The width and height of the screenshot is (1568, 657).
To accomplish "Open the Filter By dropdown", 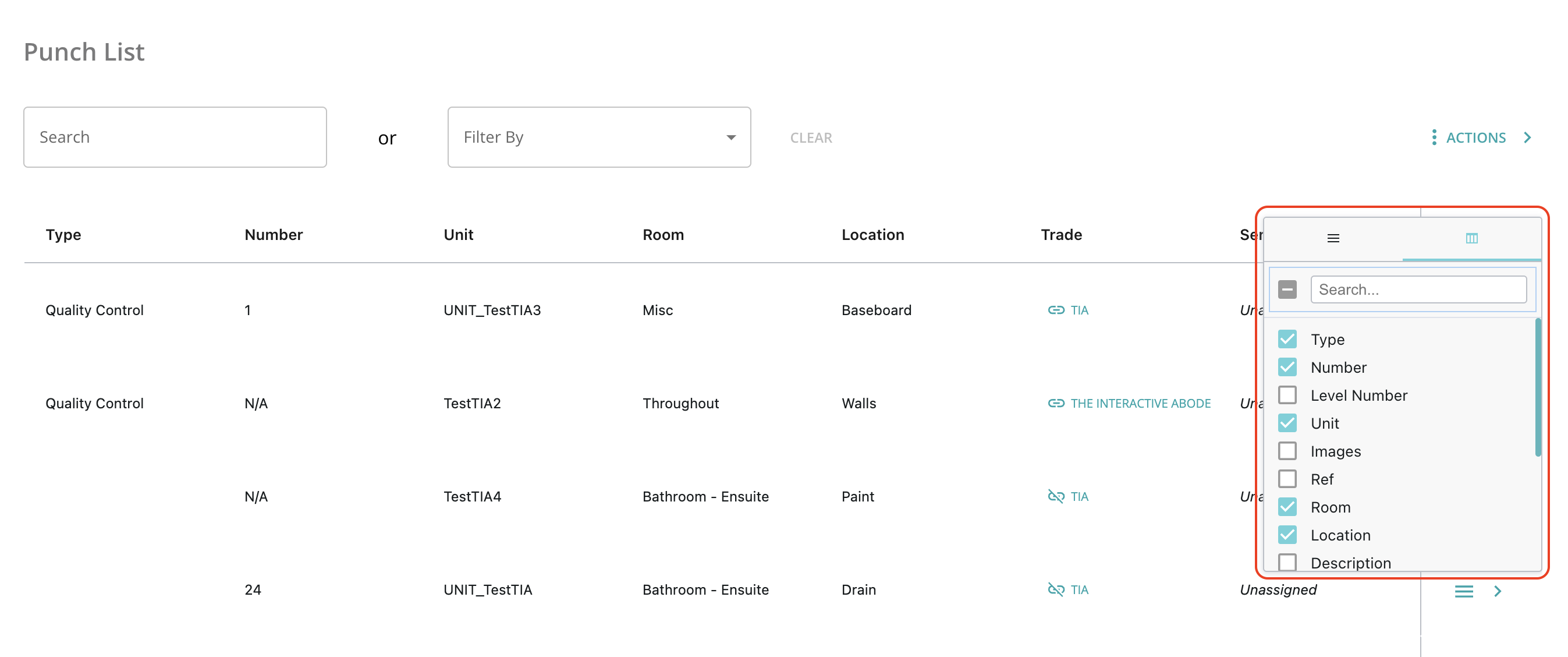I will click(599, 137).
